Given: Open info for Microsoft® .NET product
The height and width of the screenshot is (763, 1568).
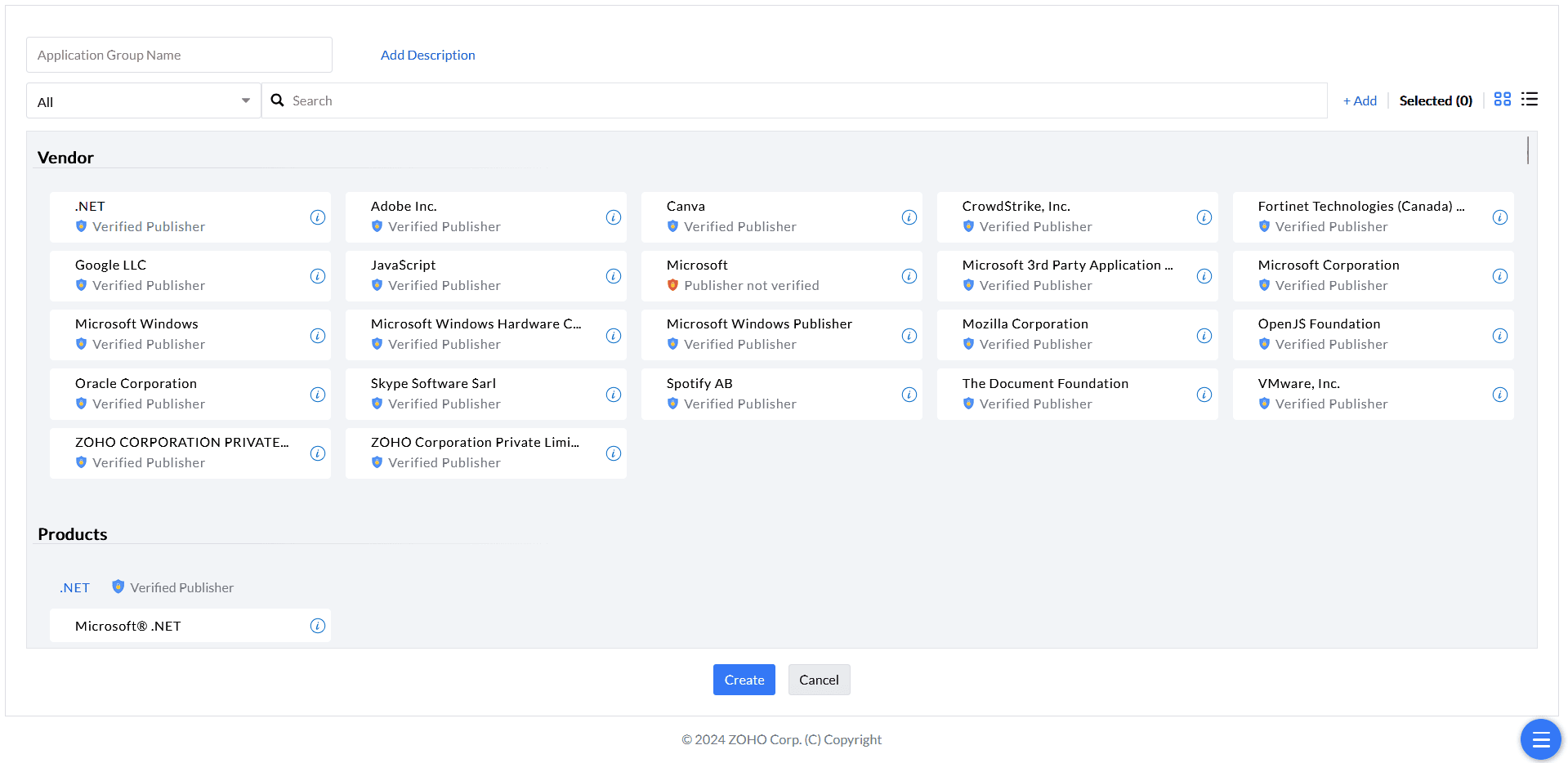Looking at the screenshot, I should click(x=318, y=626).
